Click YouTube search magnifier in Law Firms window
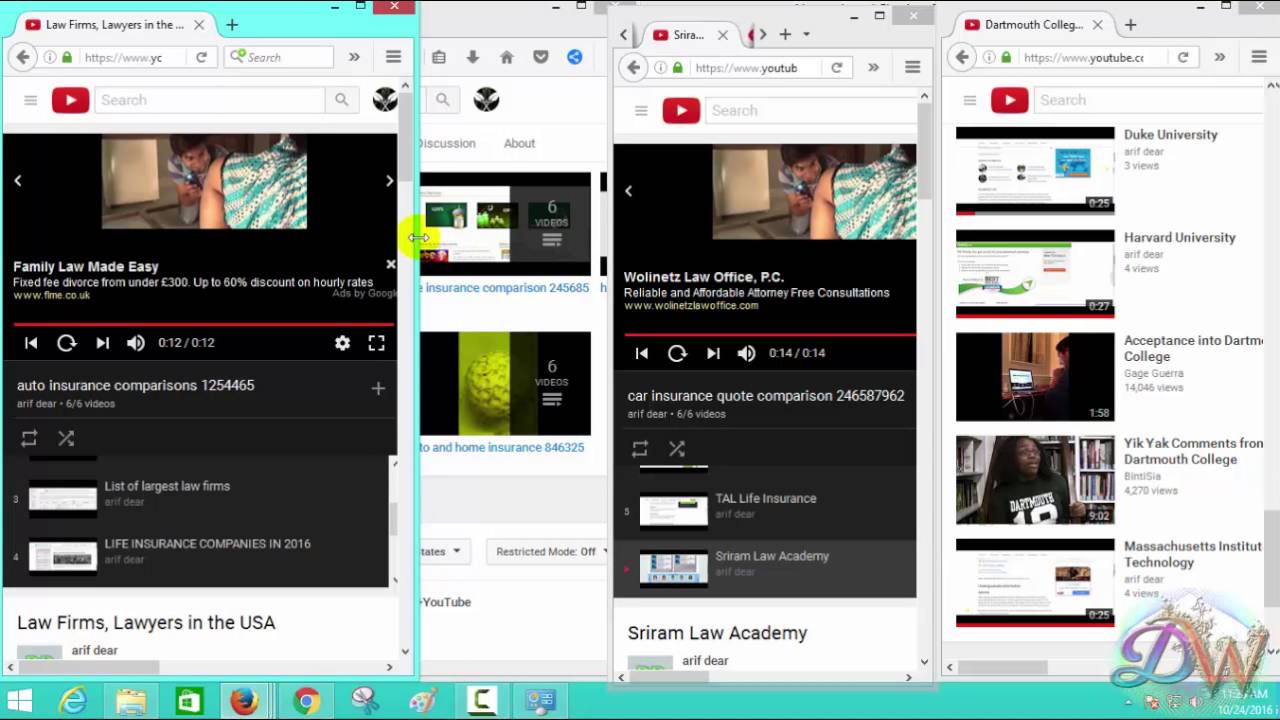The height and width of the screenshot is (720, 1280). 342,100
